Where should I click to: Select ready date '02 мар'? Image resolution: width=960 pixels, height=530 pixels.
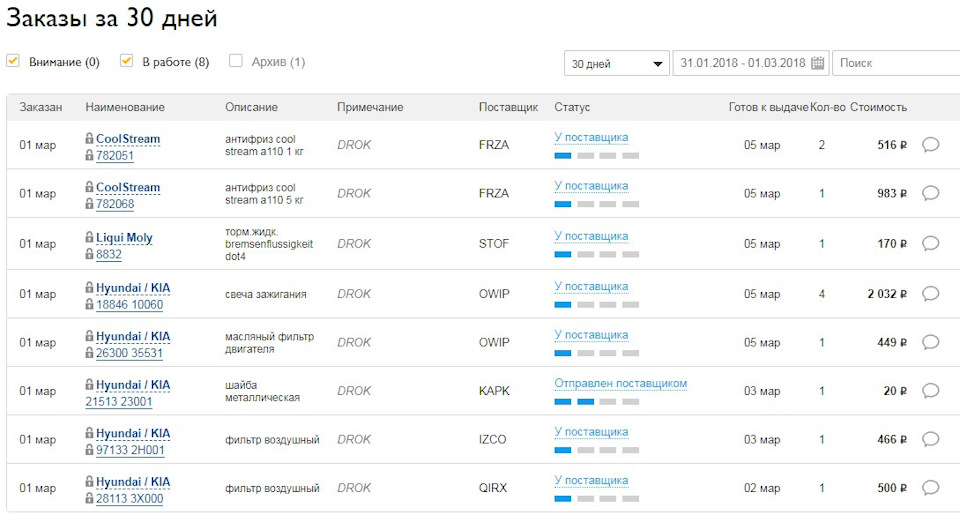pyautogui.click(x=762, y=488)
